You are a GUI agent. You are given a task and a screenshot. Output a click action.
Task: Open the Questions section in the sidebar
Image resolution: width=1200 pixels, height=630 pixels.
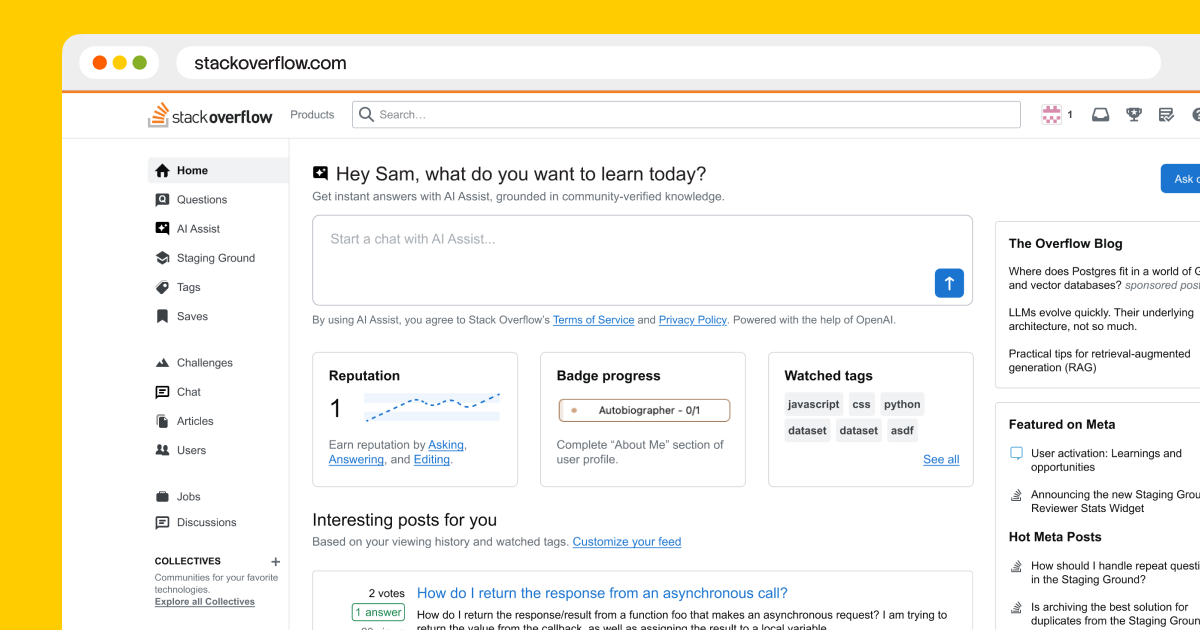click(201, 199)
